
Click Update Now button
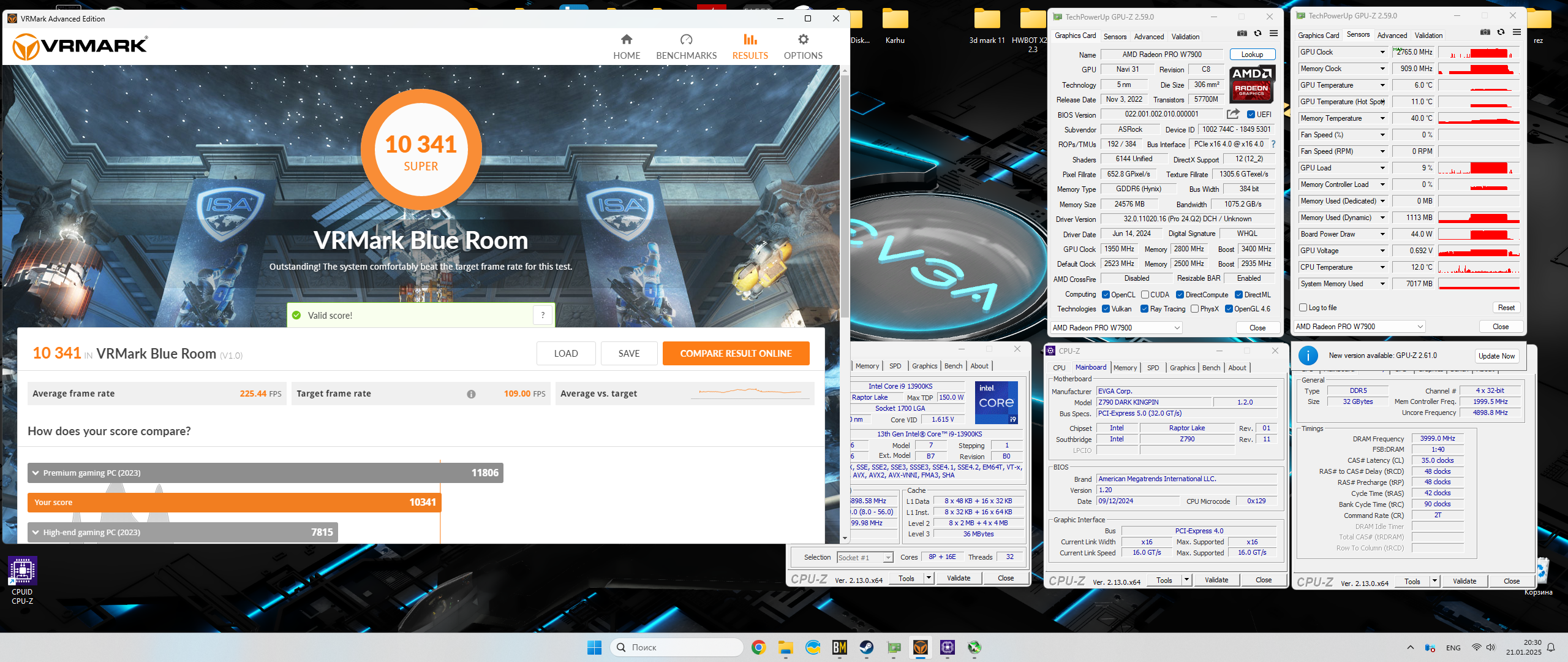coord(1496,356)
